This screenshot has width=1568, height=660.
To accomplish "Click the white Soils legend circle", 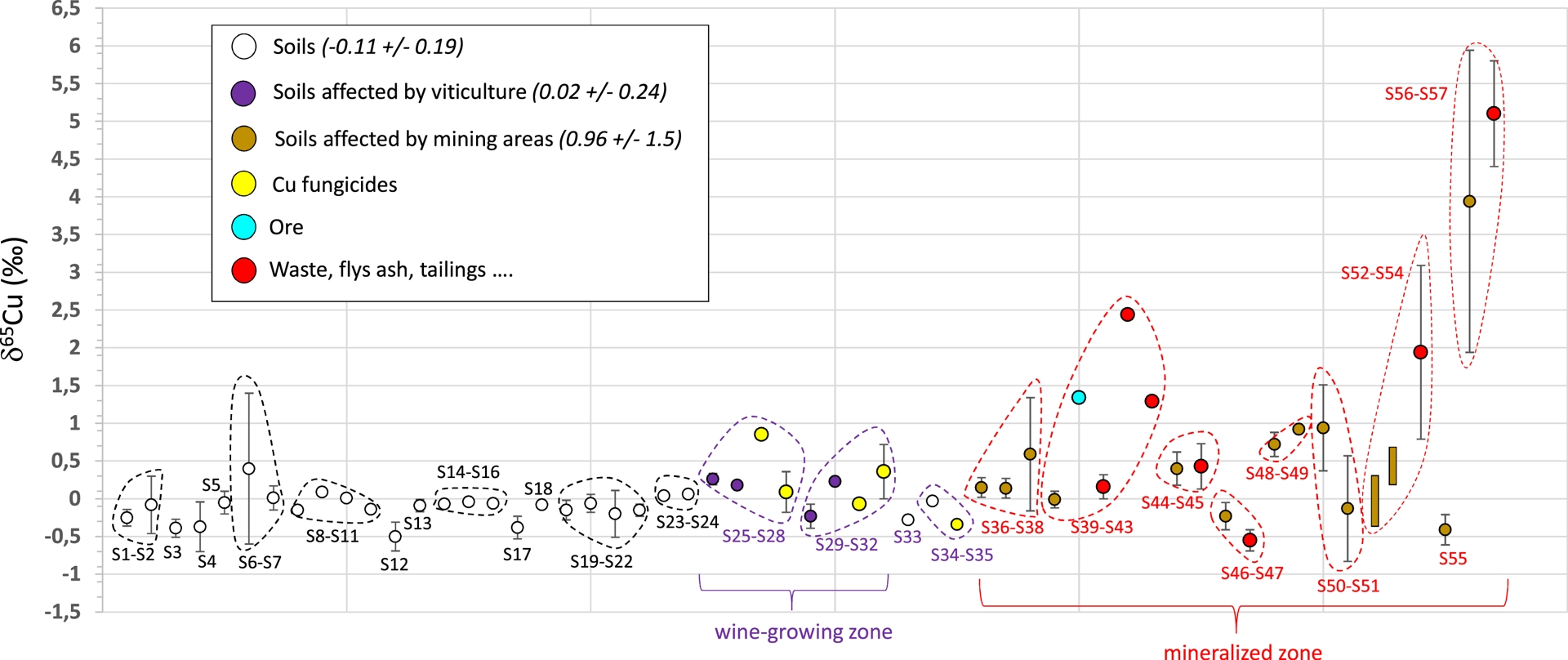I will tap(244, 47).
